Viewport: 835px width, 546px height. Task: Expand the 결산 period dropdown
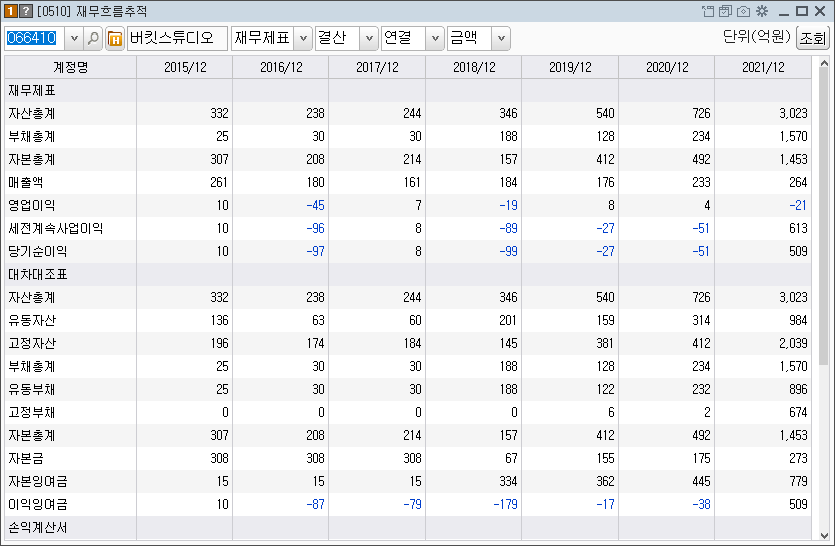pos(369,38)
